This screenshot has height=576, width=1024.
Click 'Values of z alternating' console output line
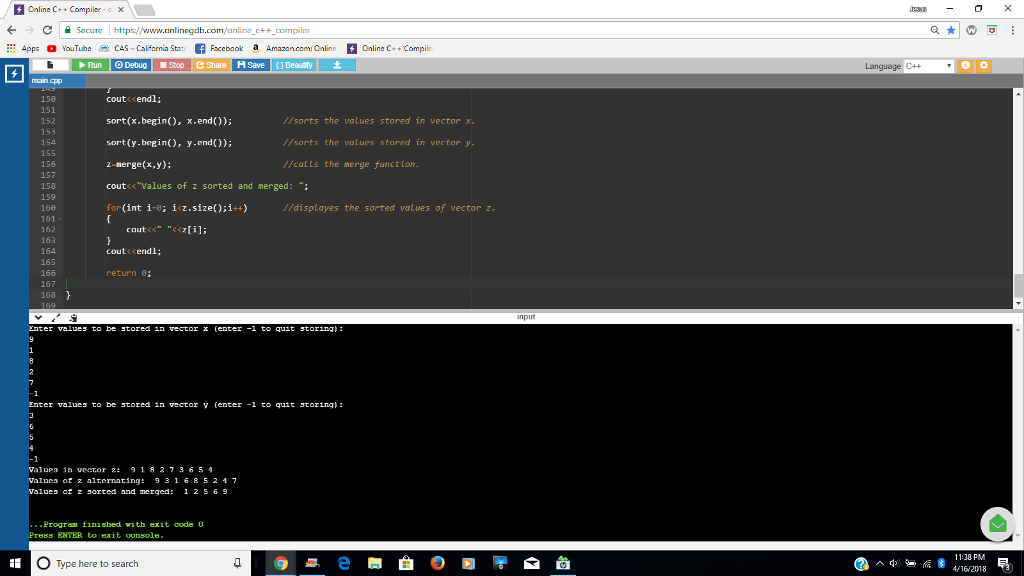point(133,481)
